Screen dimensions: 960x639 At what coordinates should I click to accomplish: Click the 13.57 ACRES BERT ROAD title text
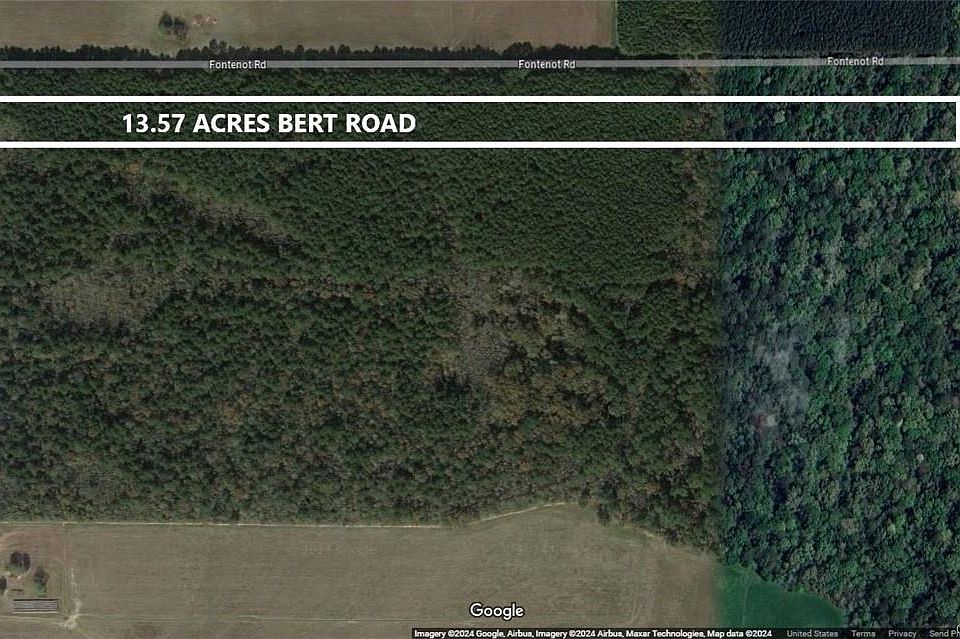point(269,123)
